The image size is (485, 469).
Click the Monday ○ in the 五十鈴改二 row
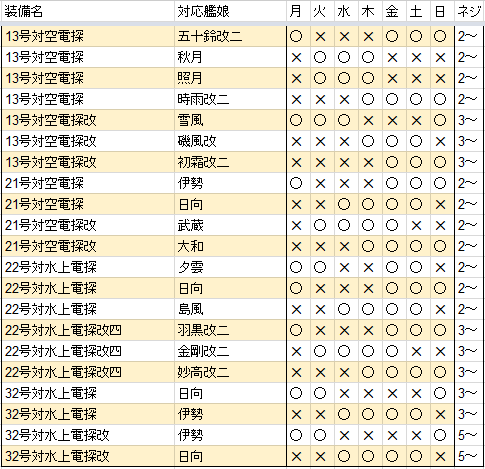point(296,36)
